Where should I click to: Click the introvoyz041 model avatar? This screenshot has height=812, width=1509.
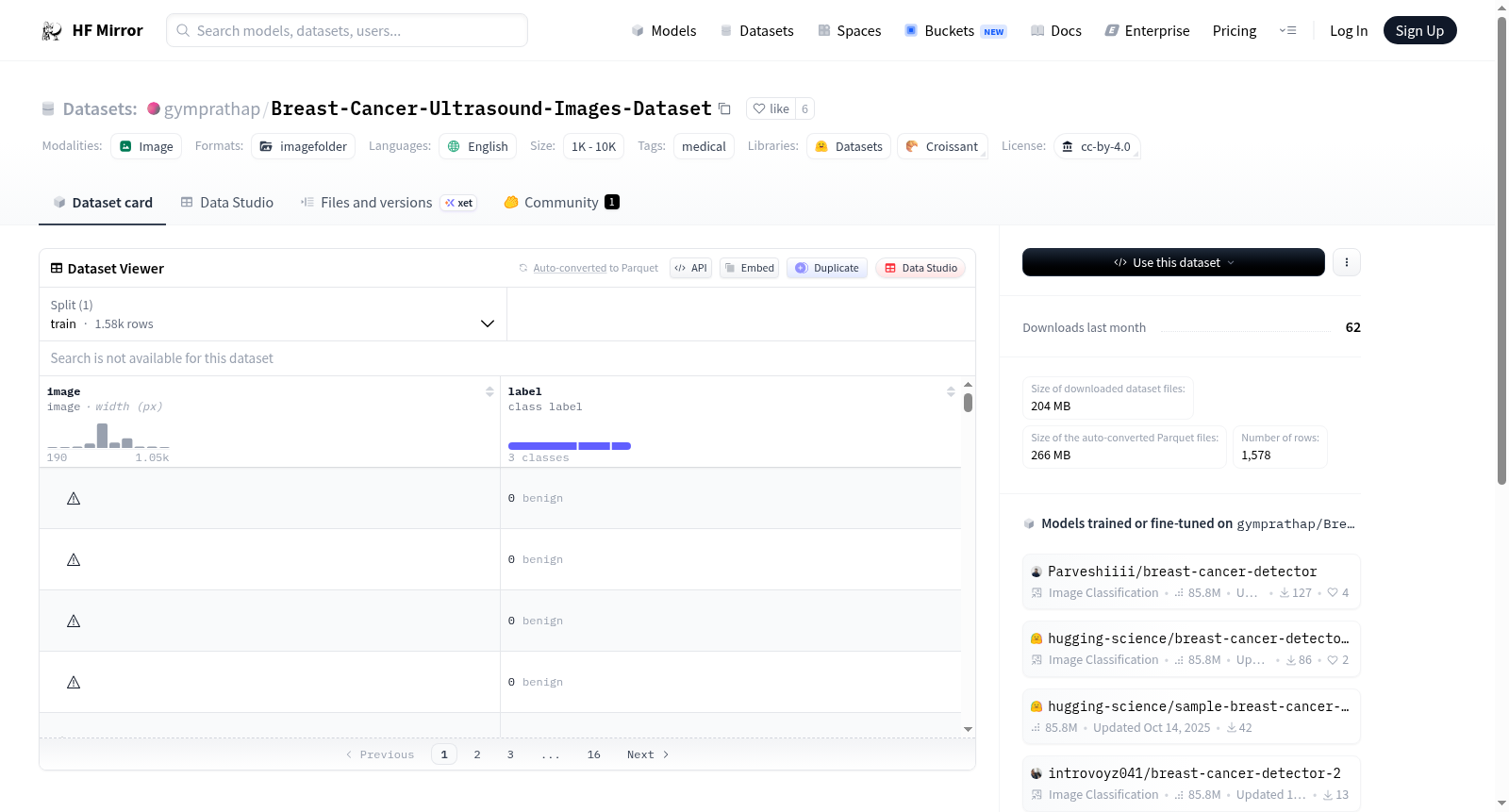[1036, 773]
